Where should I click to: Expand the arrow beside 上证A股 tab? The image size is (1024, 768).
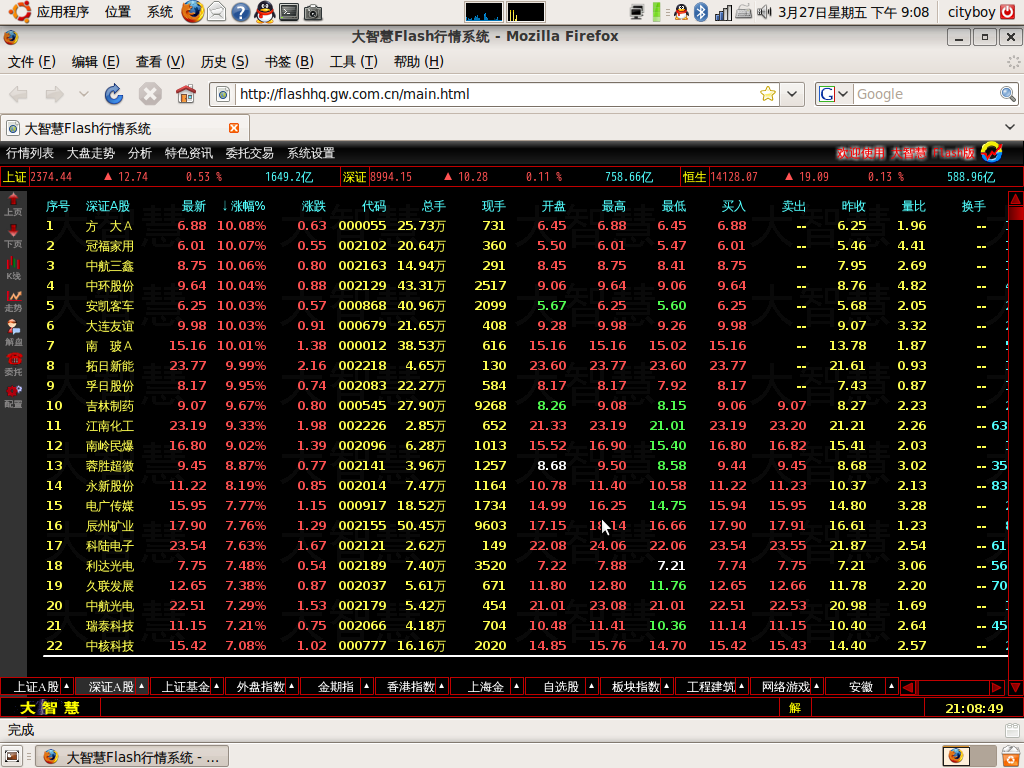[x=67, y=686]
